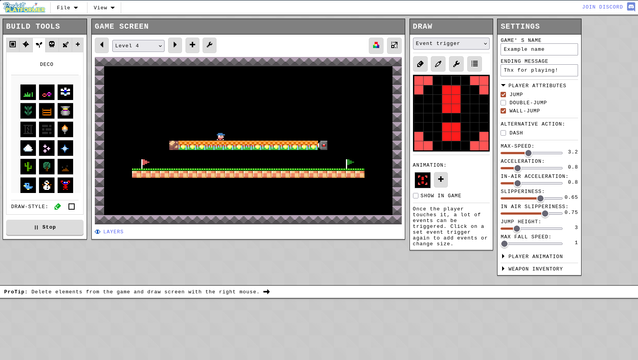The image size is (638, 360).
Task: Uncheck the Jump attribute
Action: pos(503,94)
